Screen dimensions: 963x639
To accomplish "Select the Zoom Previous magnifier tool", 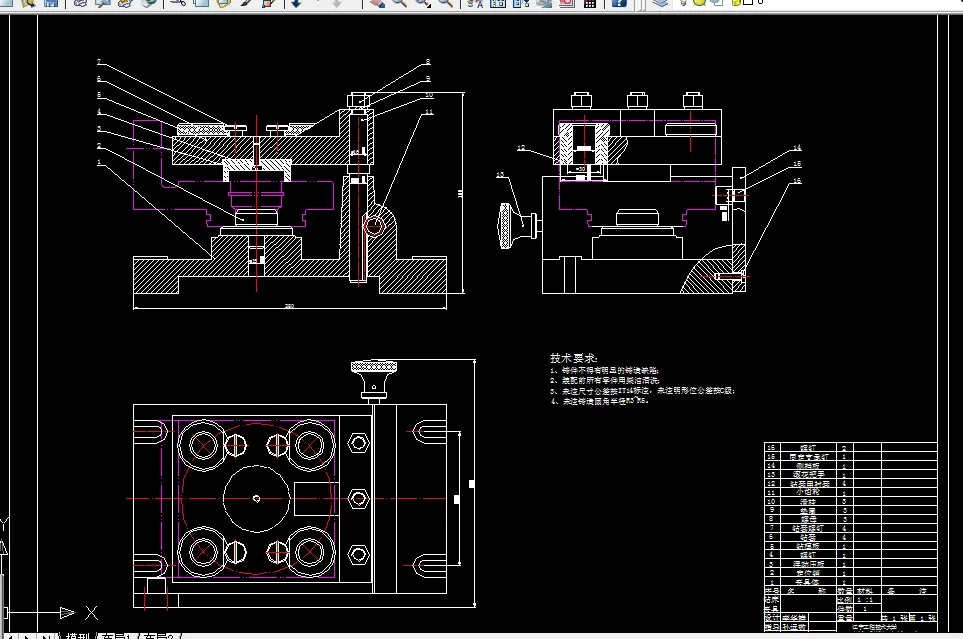I will [x=446, y=2].
